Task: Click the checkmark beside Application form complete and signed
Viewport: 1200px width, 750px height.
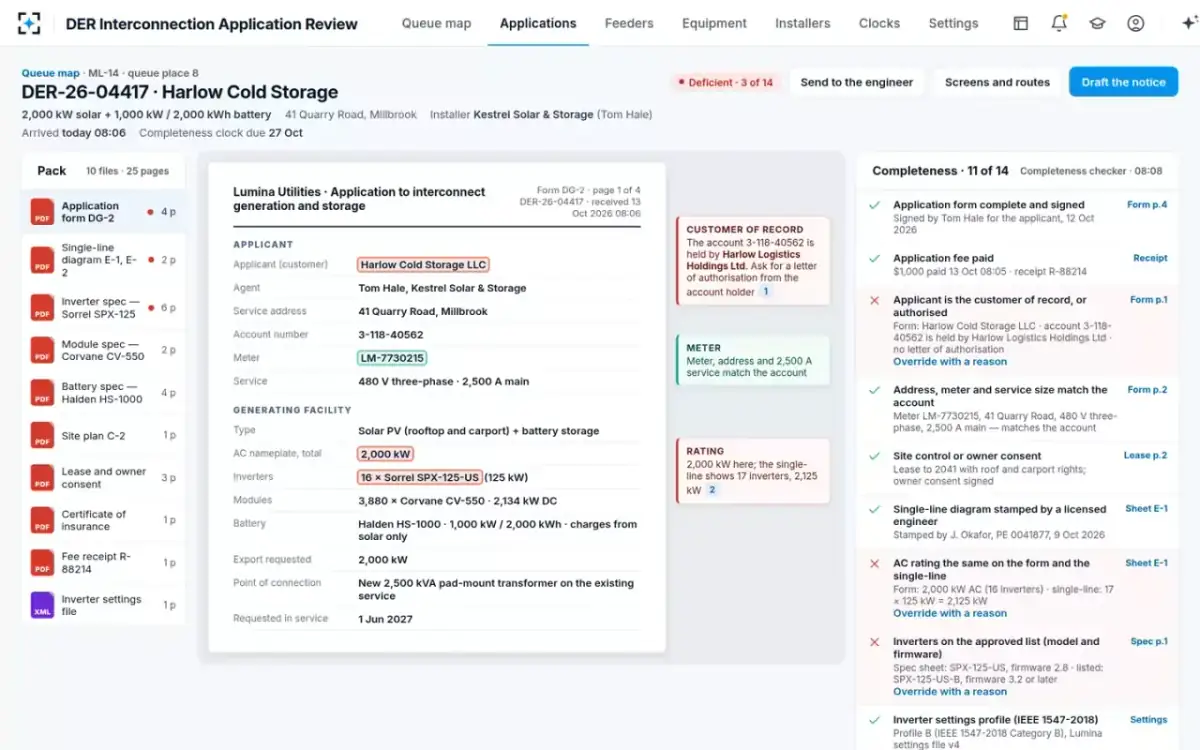Action: [x=875, y=205]
